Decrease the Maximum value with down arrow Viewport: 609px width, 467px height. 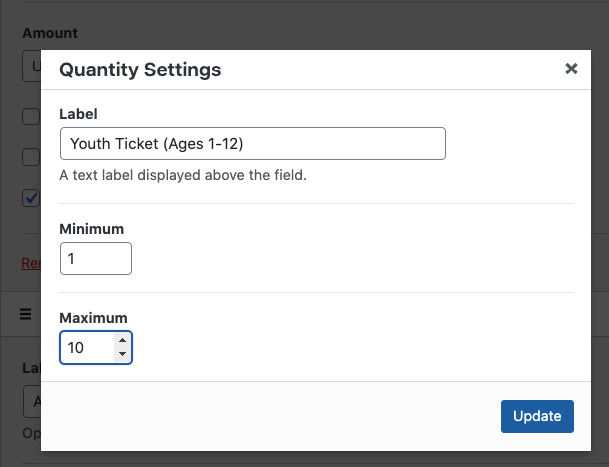coord(122,354)
